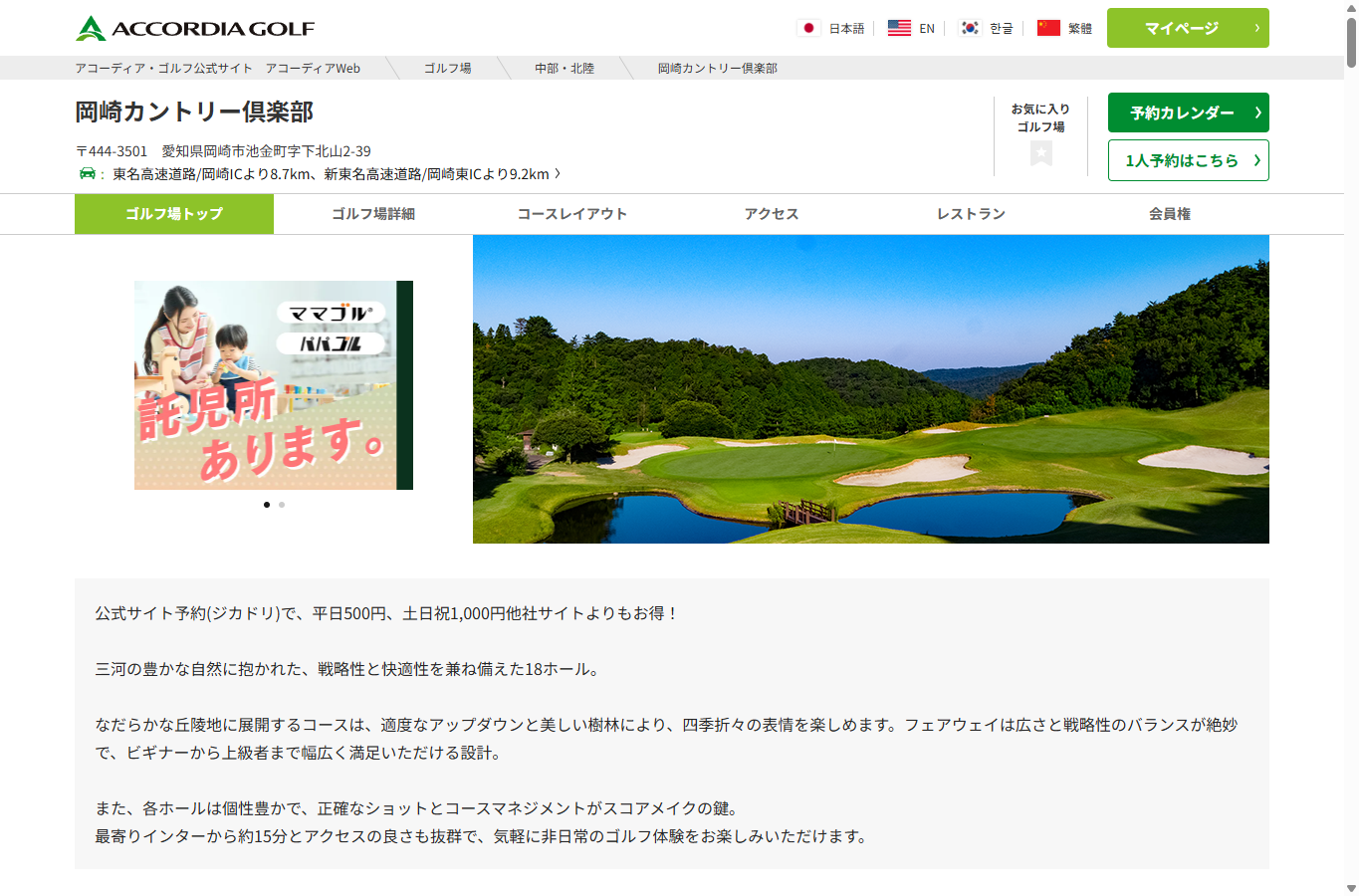Click the 1人予約はこちら button
The height and width of the screenshot is (896, 1359).
[x=1188, y=160]
